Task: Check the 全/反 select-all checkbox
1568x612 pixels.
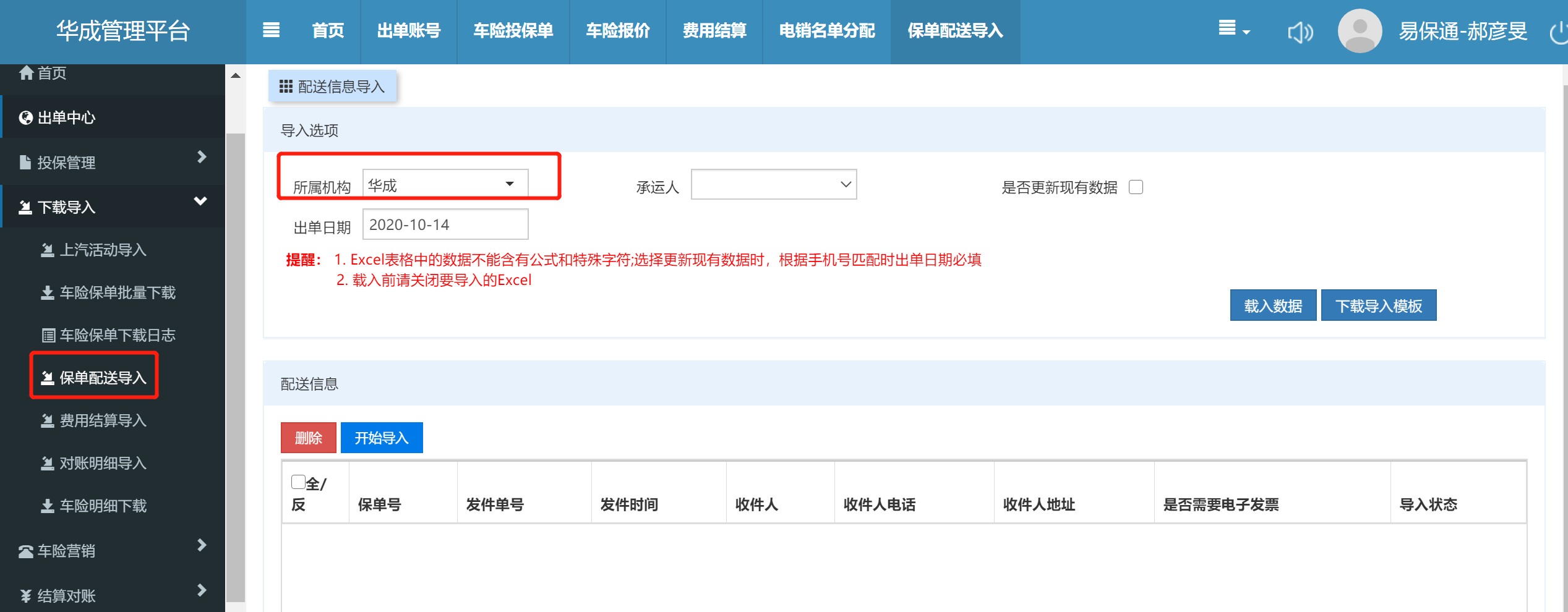Action: [298, 482]
